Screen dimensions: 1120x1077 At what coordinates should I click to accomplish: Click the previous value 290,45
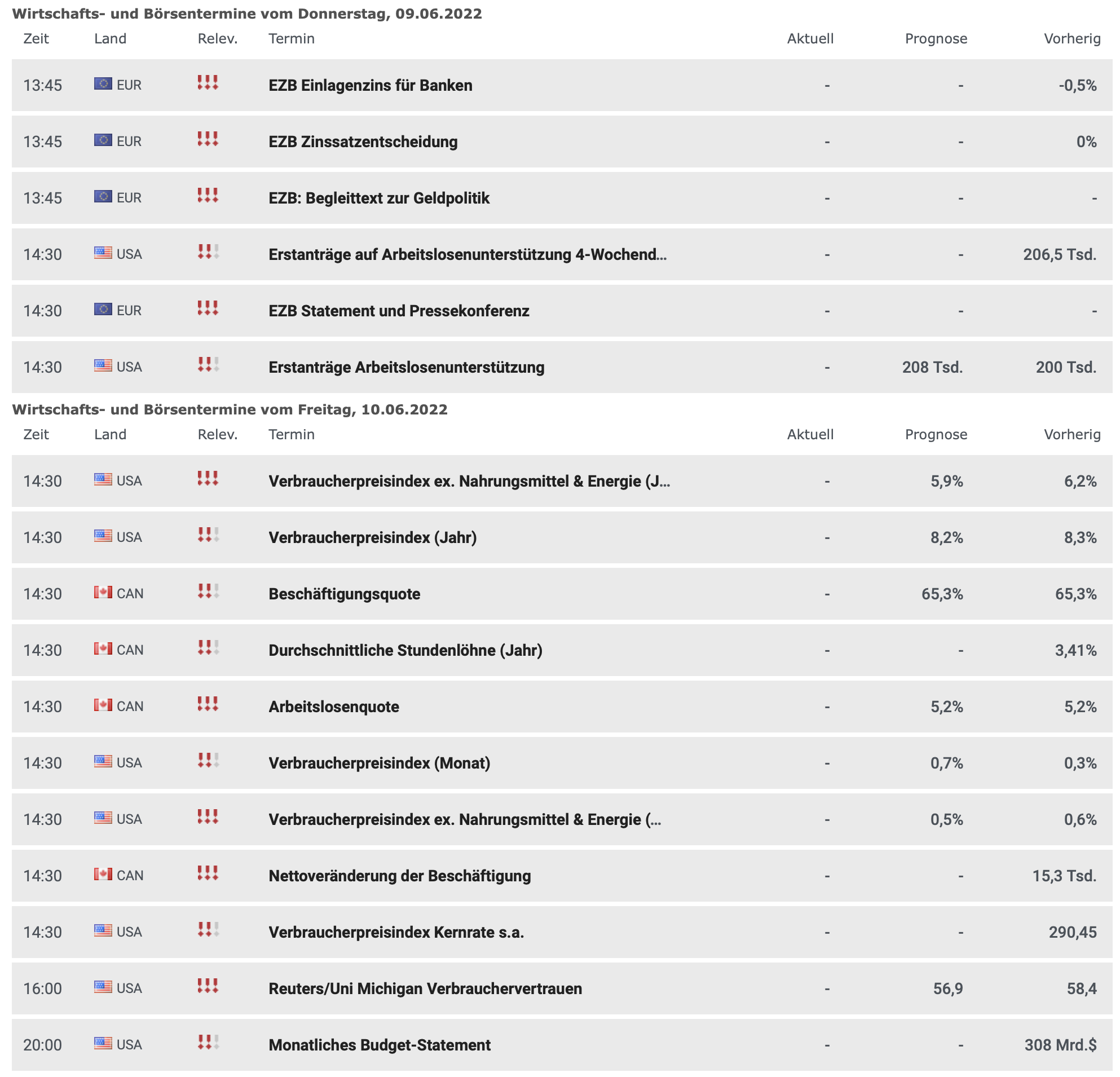[1073, 933]
